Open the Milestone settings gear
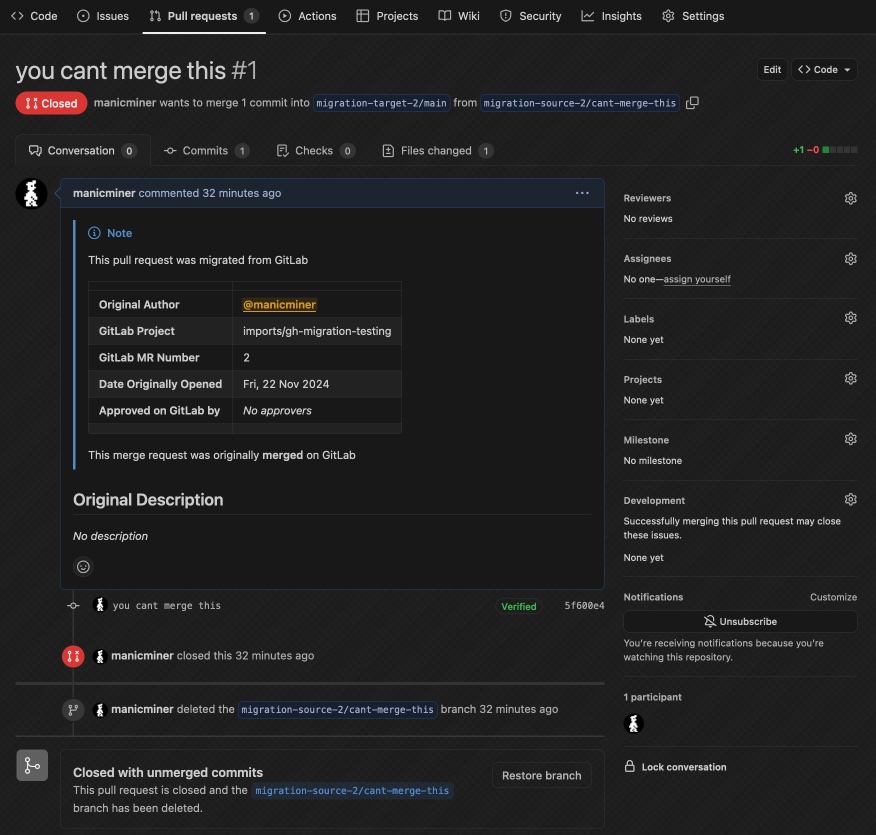The width and height of the screenshot is (876, 835). click(x=850, y=438)
